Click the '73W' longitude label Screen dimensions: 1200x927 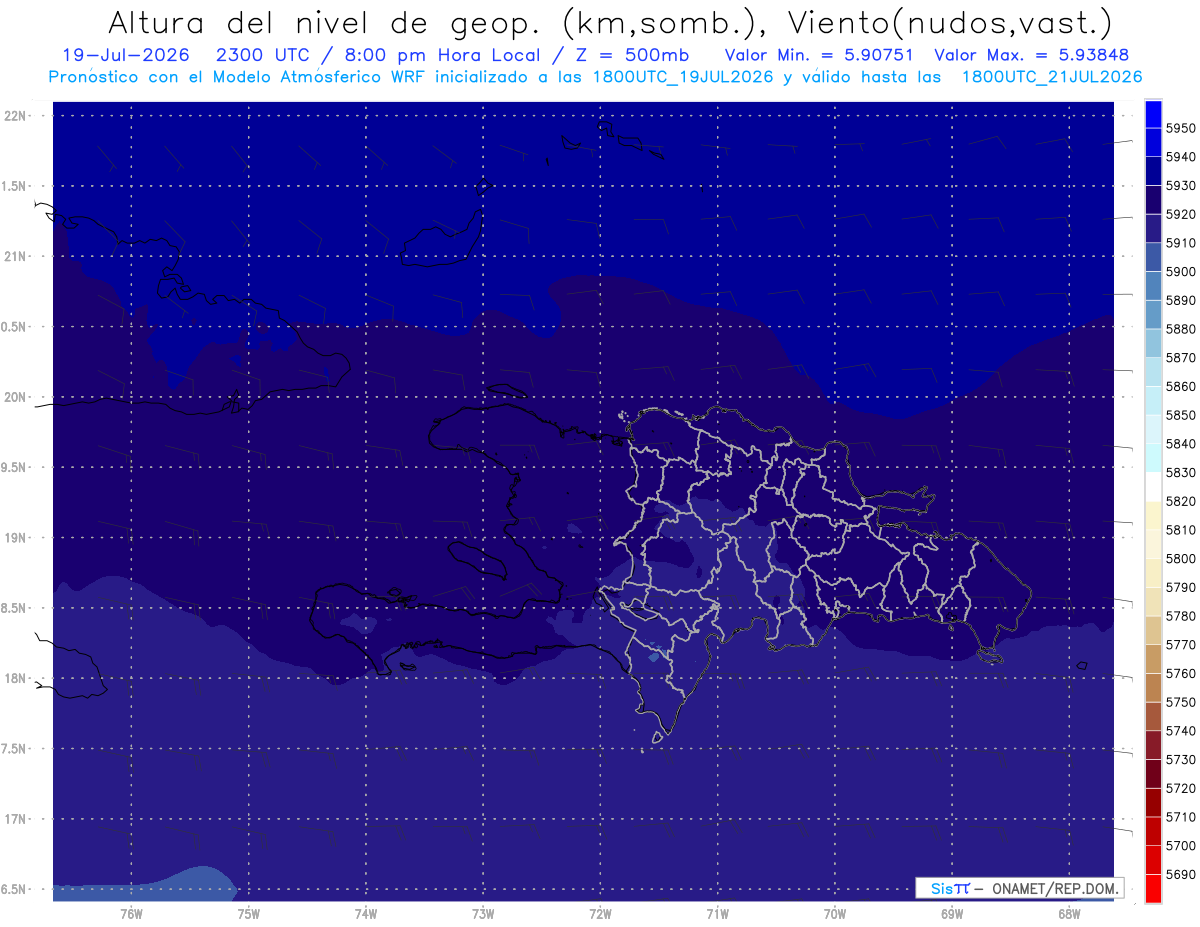483,913
